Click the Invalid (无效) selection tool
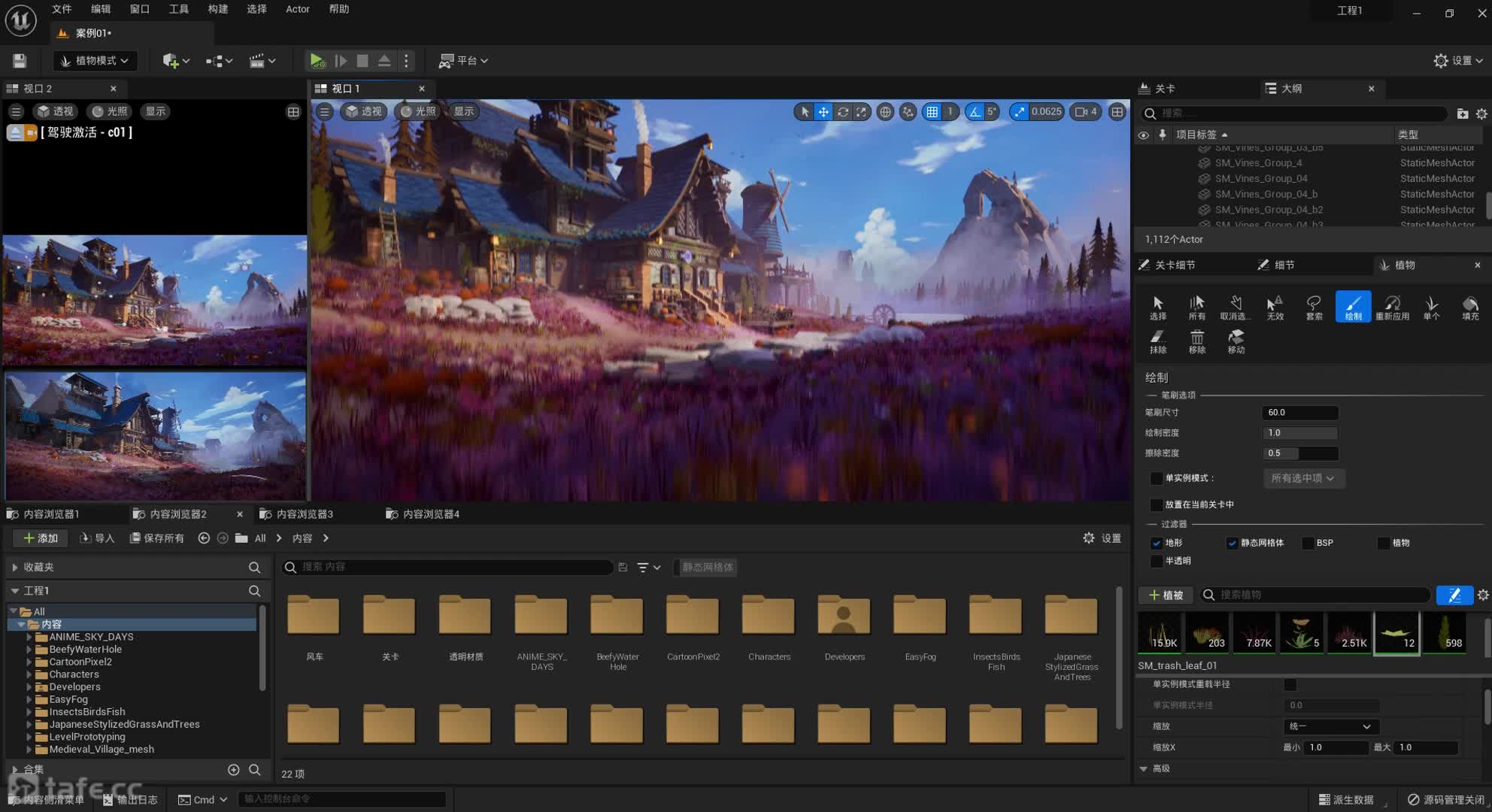The width and height of the screenshot is (1492, 812). [1275, 307]
